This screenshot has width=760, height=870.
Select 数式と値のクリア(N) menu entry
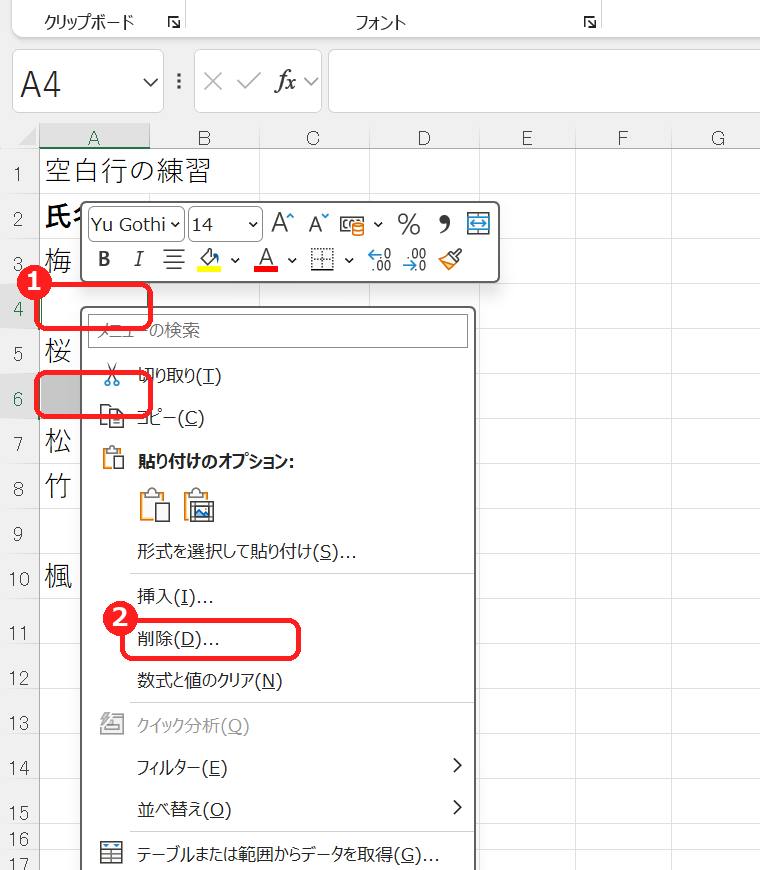pyautogui.click(x=210, y=681)
